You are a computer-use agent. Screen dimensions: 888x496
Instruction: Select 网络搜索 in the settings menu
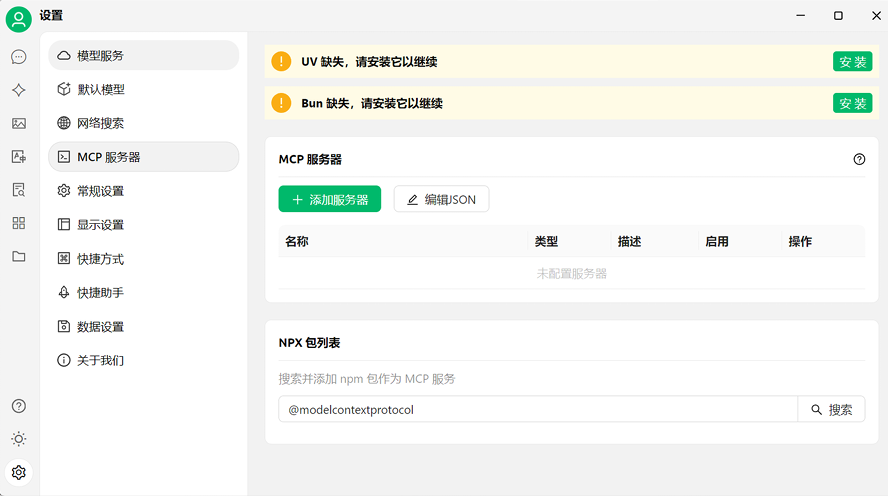pyautogui.click(x=144, y=123)
